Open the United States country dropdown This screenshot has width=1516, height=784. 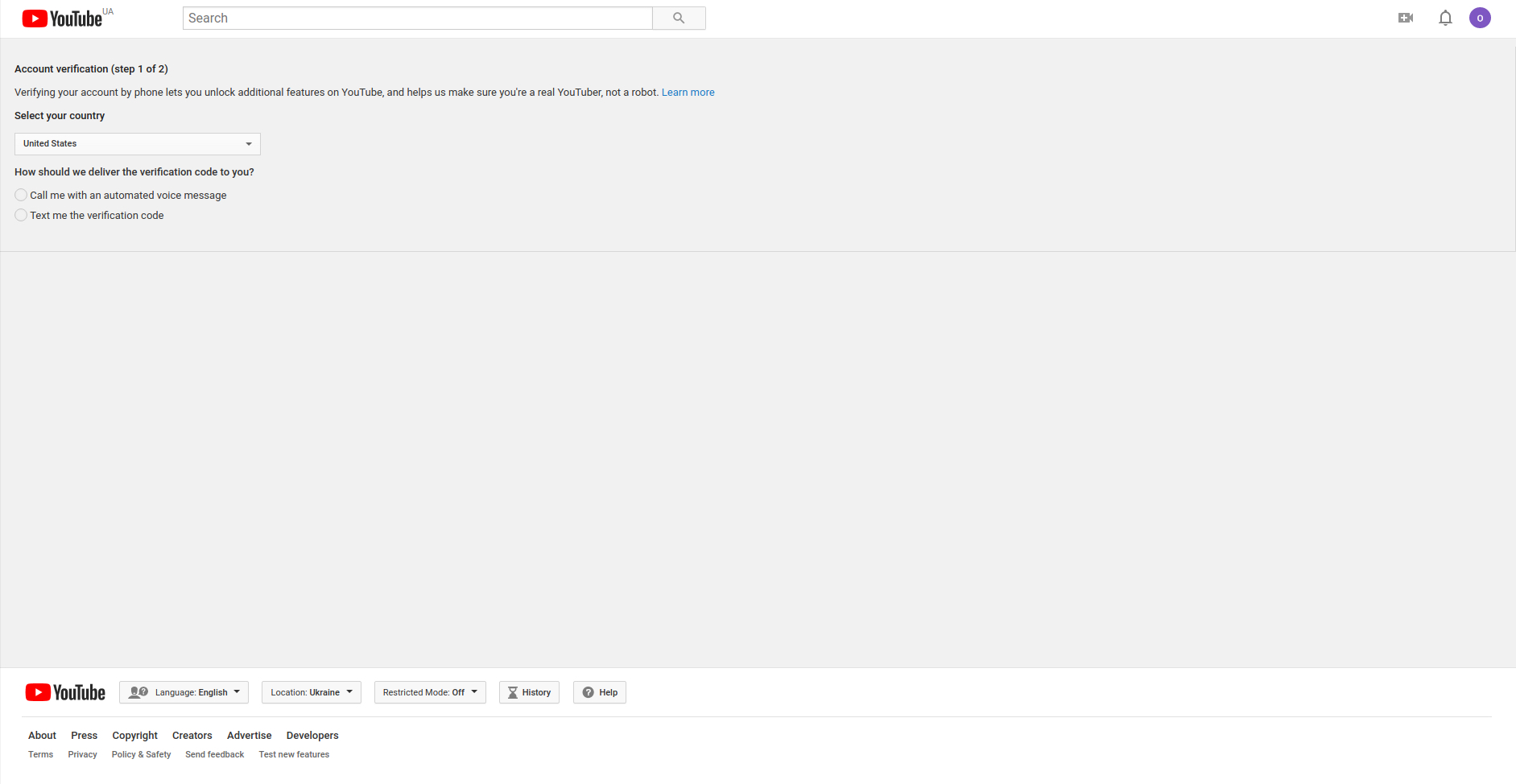coord(138,144)
